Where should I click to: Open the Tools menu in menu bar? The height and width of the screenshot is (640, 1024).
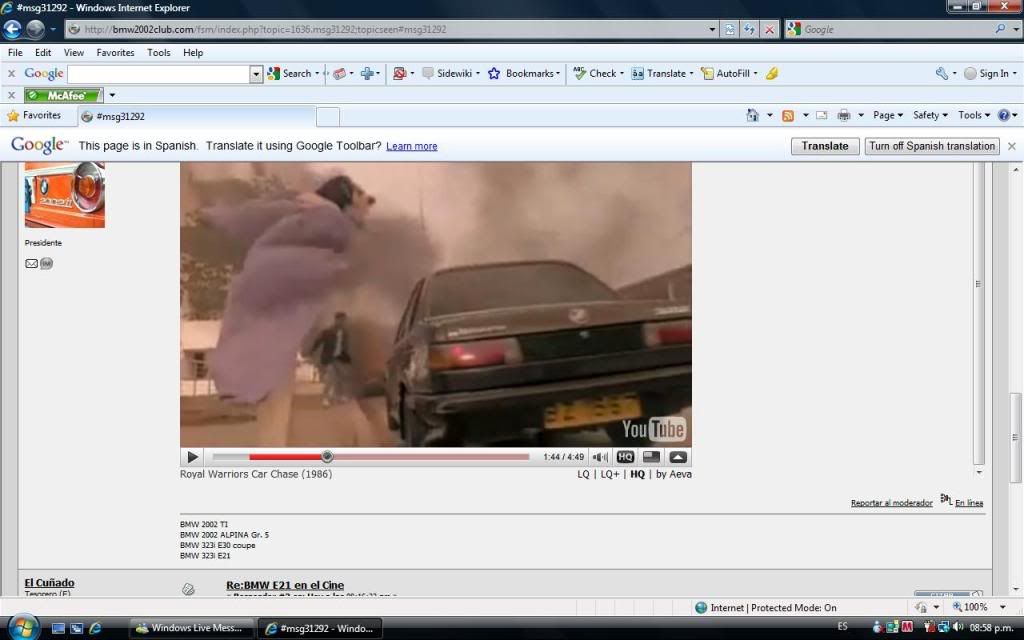[x=159, y=52]
